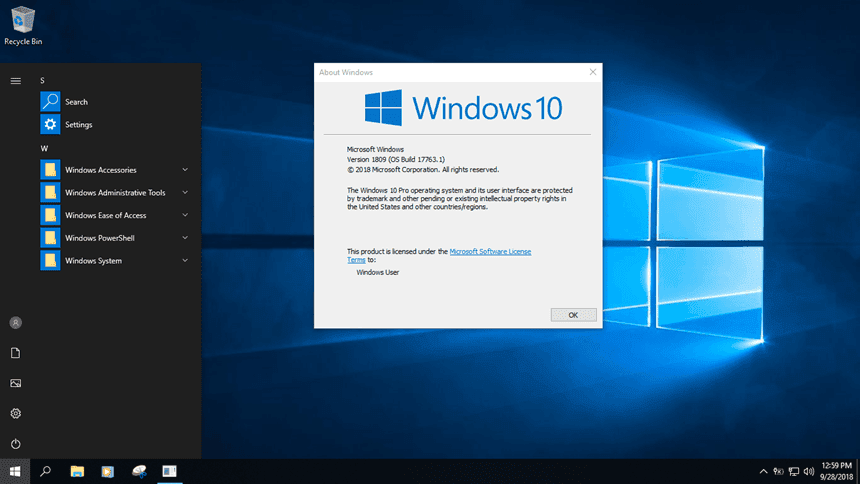This screenshot has height=484, width=860.
Task: Select the active About Windows taskbar icon
Action: tap(169, 471)
